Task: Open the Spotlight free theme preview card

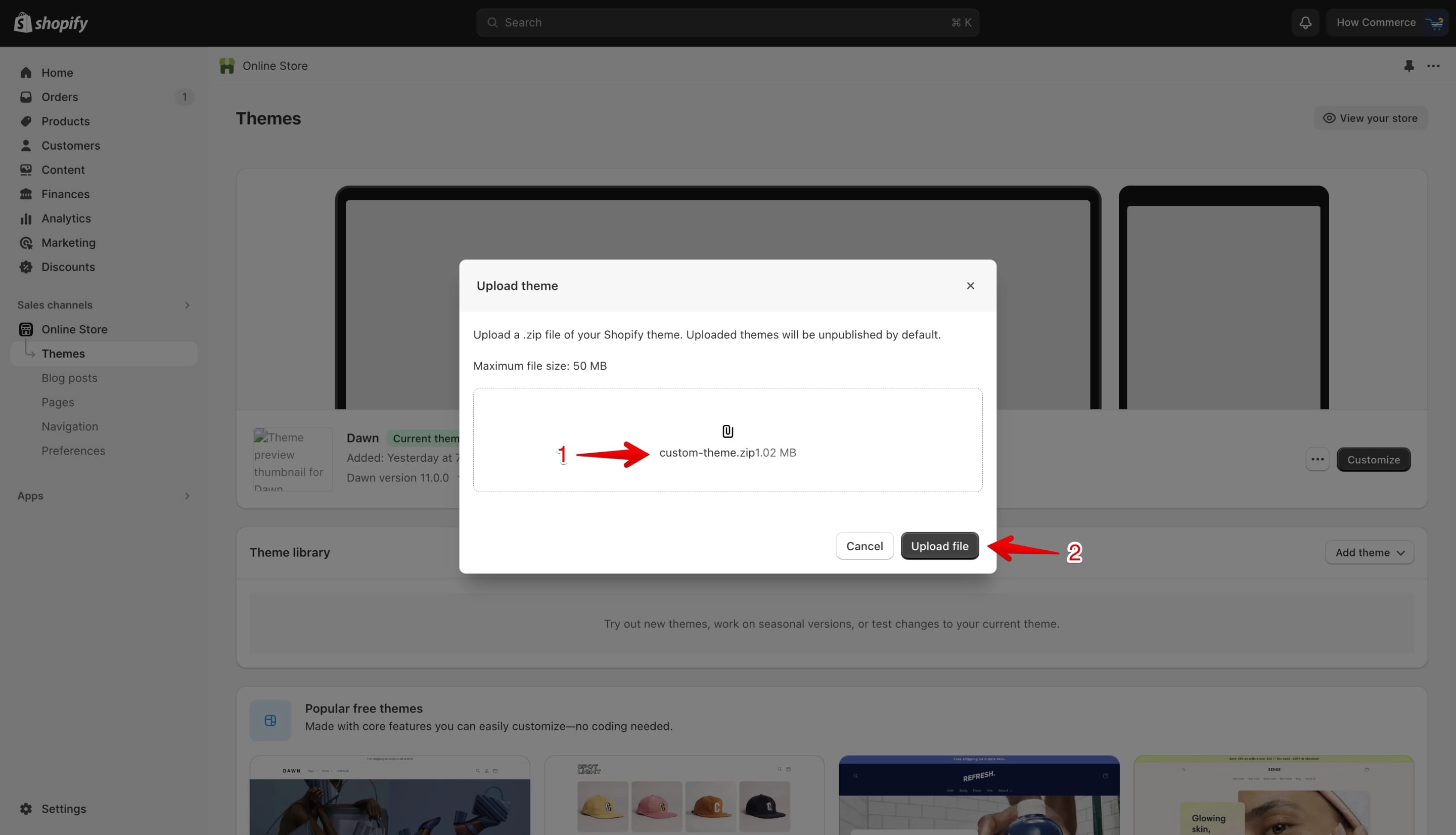Action: (x=685, y=796)
